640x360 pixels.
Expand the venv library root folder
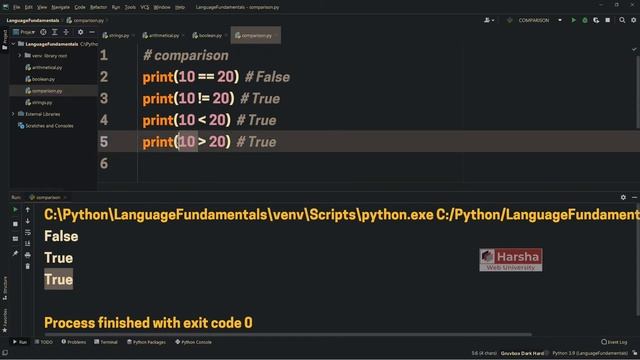pyautogui.click(x=19, y=56)
